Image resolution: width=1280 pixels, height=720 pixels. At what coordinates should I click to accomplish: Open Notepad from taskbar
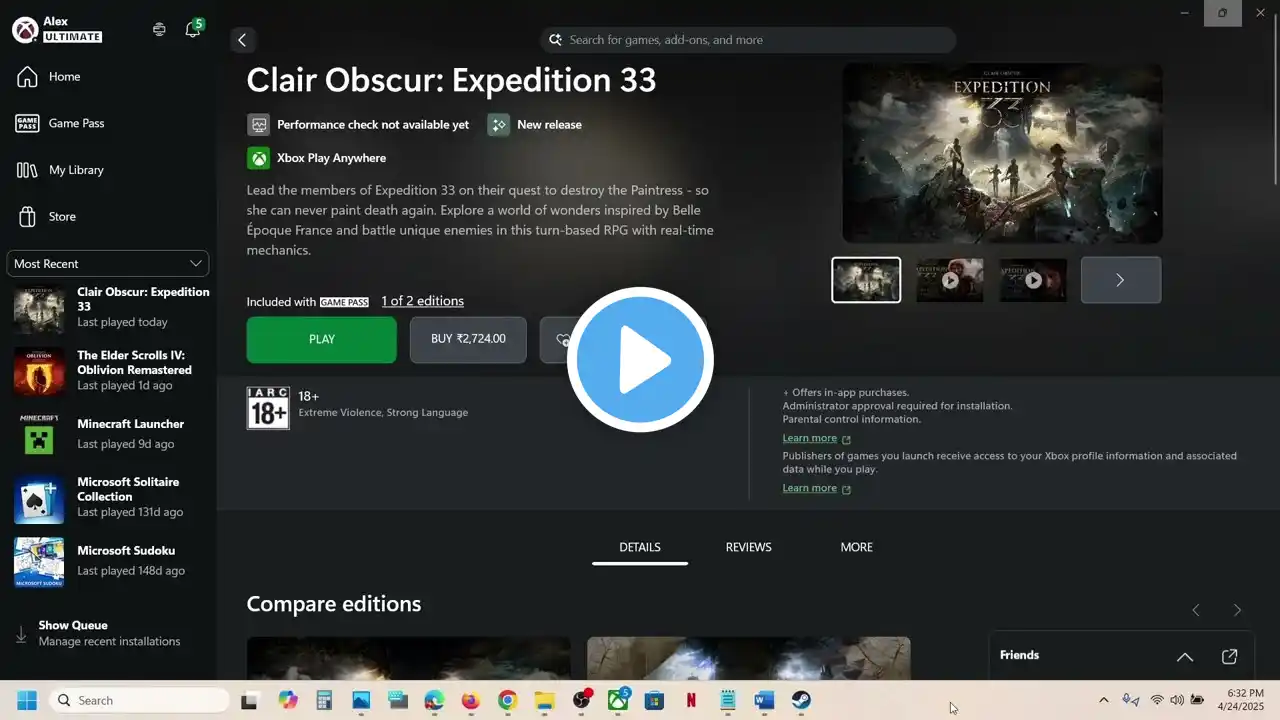point(727,701)
